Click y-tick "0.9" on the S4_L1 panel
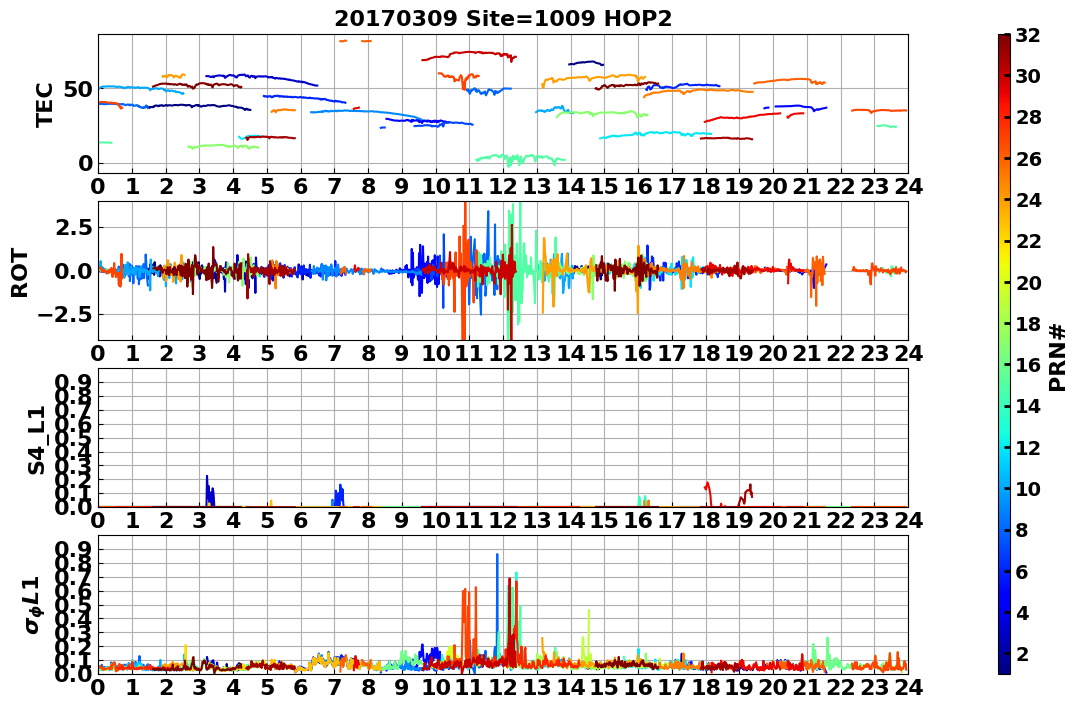The width and height of the screenshot is (1077, 709). click(x=75, y=382)
